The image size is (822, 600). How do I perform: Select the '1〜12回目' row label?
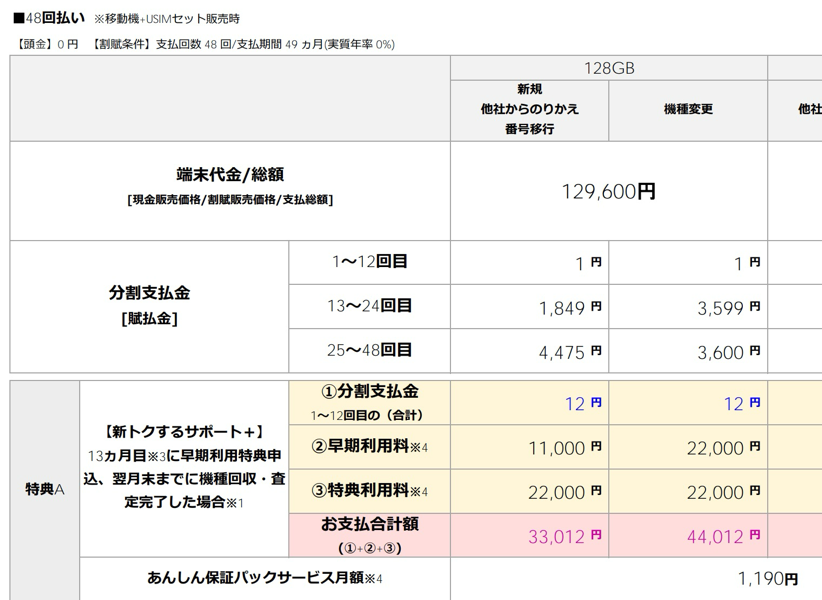pos(370,261)
